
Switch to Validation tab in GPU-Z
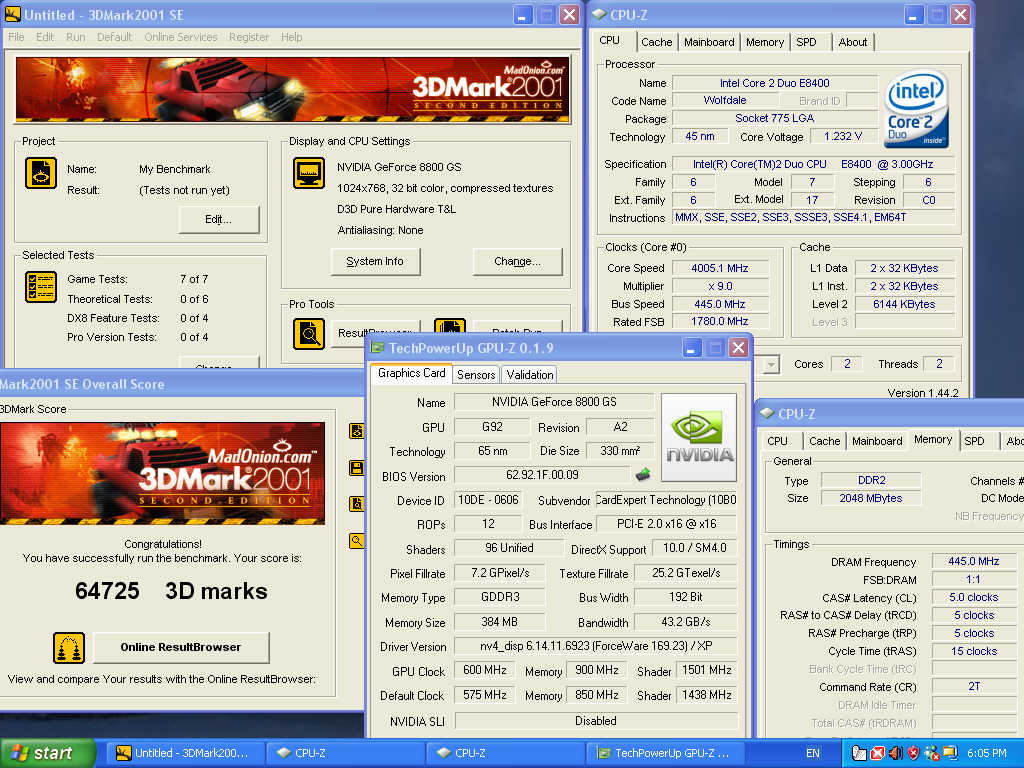pos(530,375)
